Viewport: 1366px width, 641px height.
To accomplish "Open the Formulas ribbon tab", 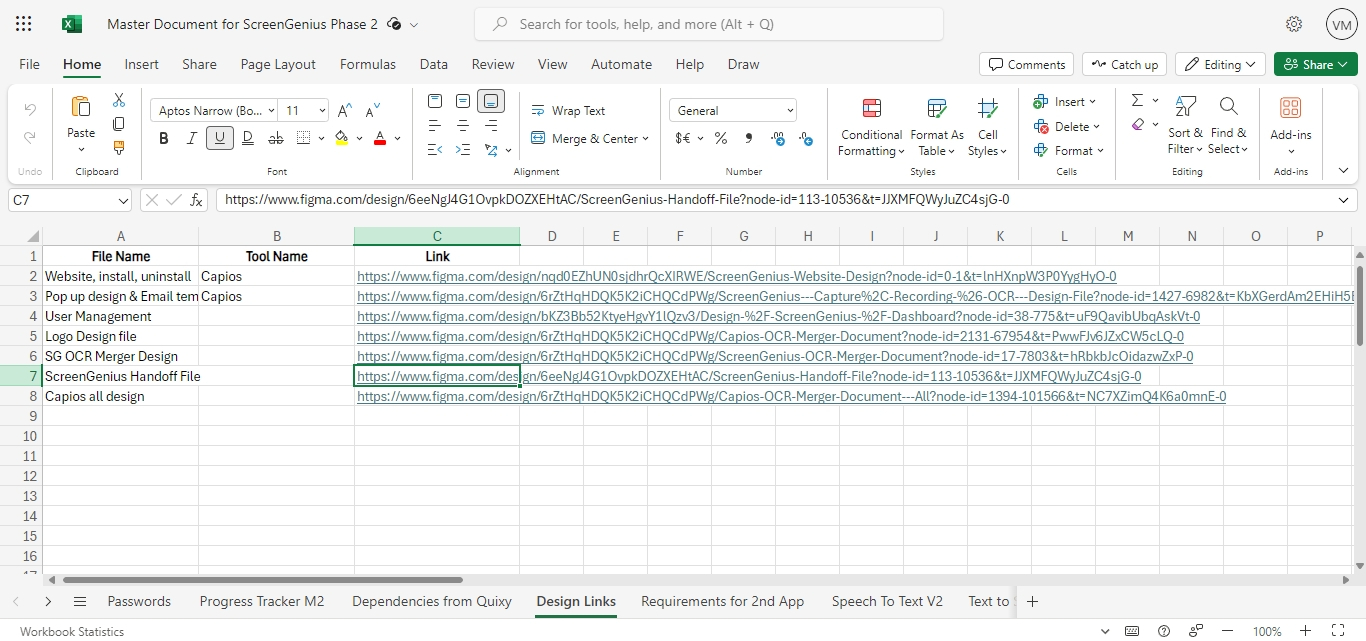I will pyautogui.click(x=368, y=64).
